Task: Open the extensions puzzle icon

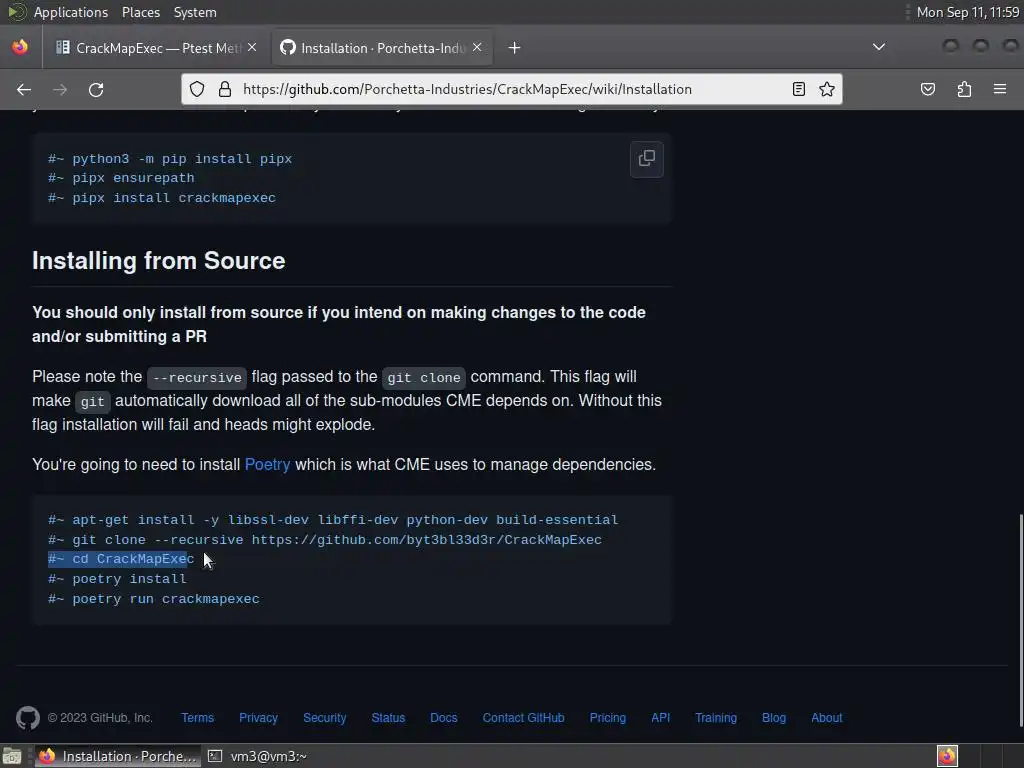Action: [964, 89]
